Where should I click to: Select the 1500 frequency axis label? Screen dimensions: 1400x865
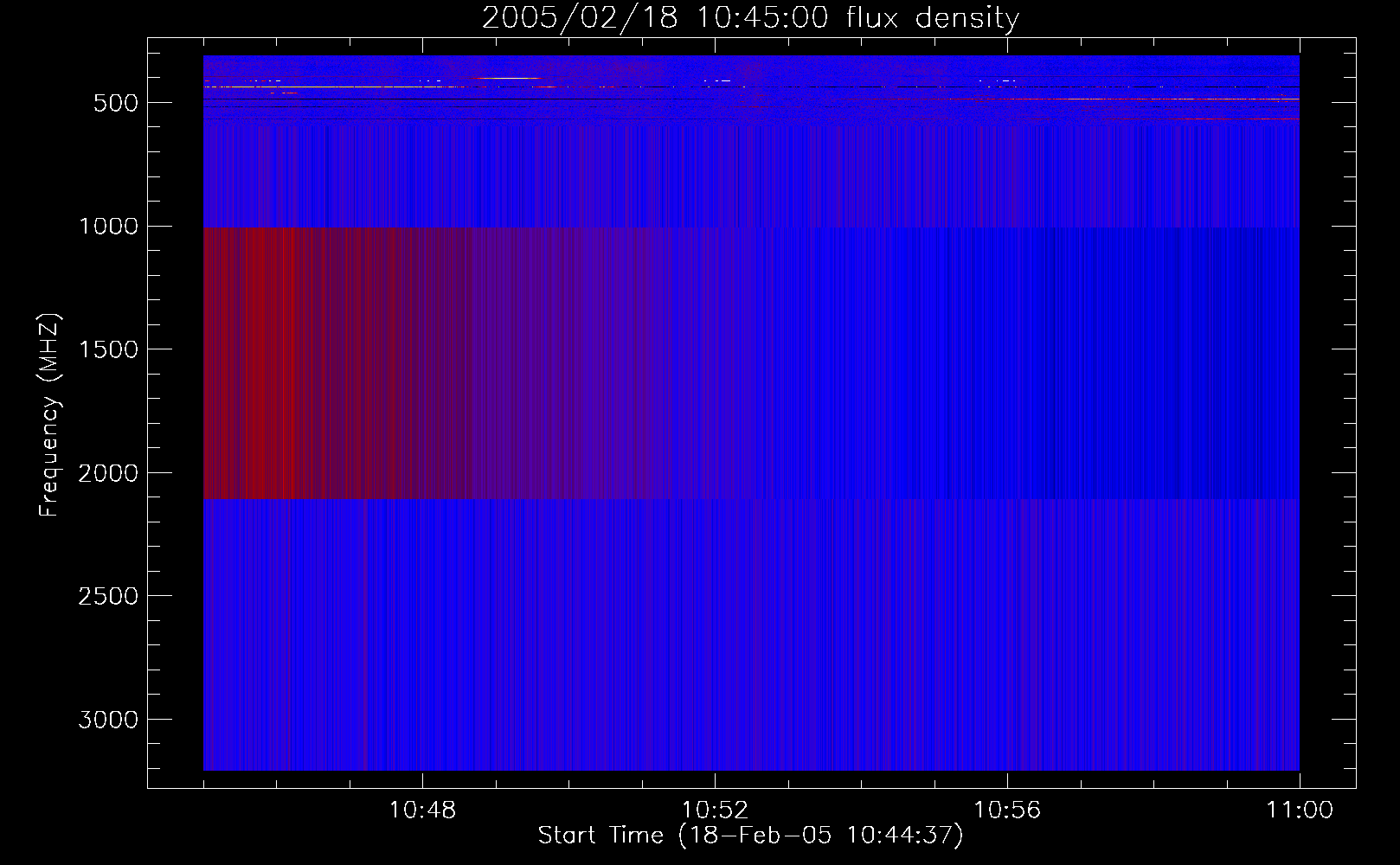(108, 349)
